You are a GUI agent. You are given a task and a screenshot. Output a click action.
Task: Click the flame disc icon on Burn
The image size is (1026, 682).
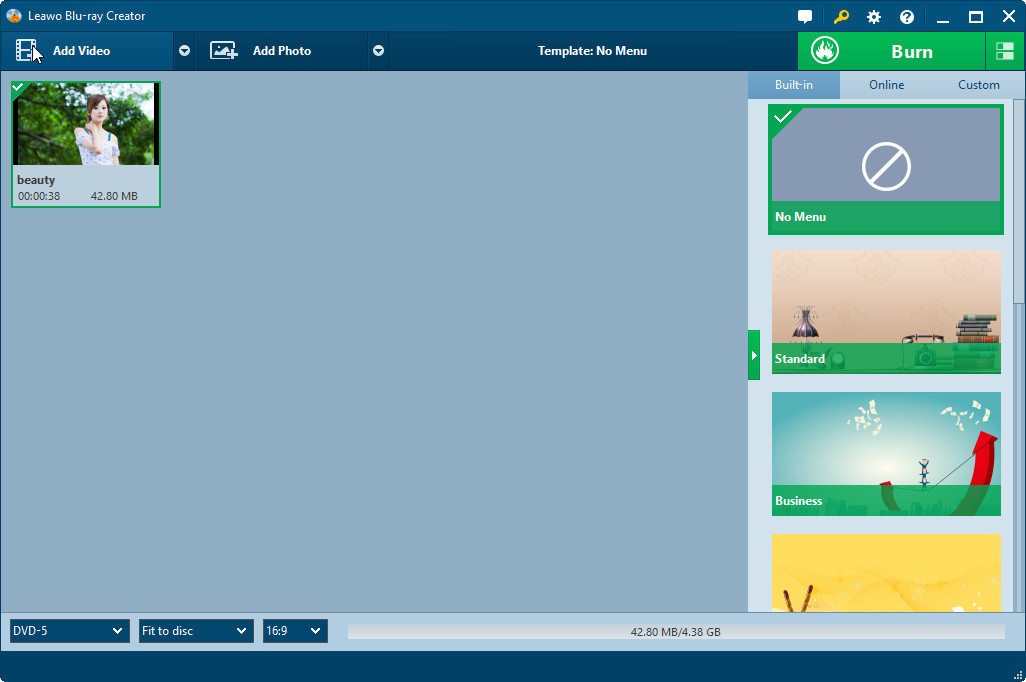(x=824, y=50)
